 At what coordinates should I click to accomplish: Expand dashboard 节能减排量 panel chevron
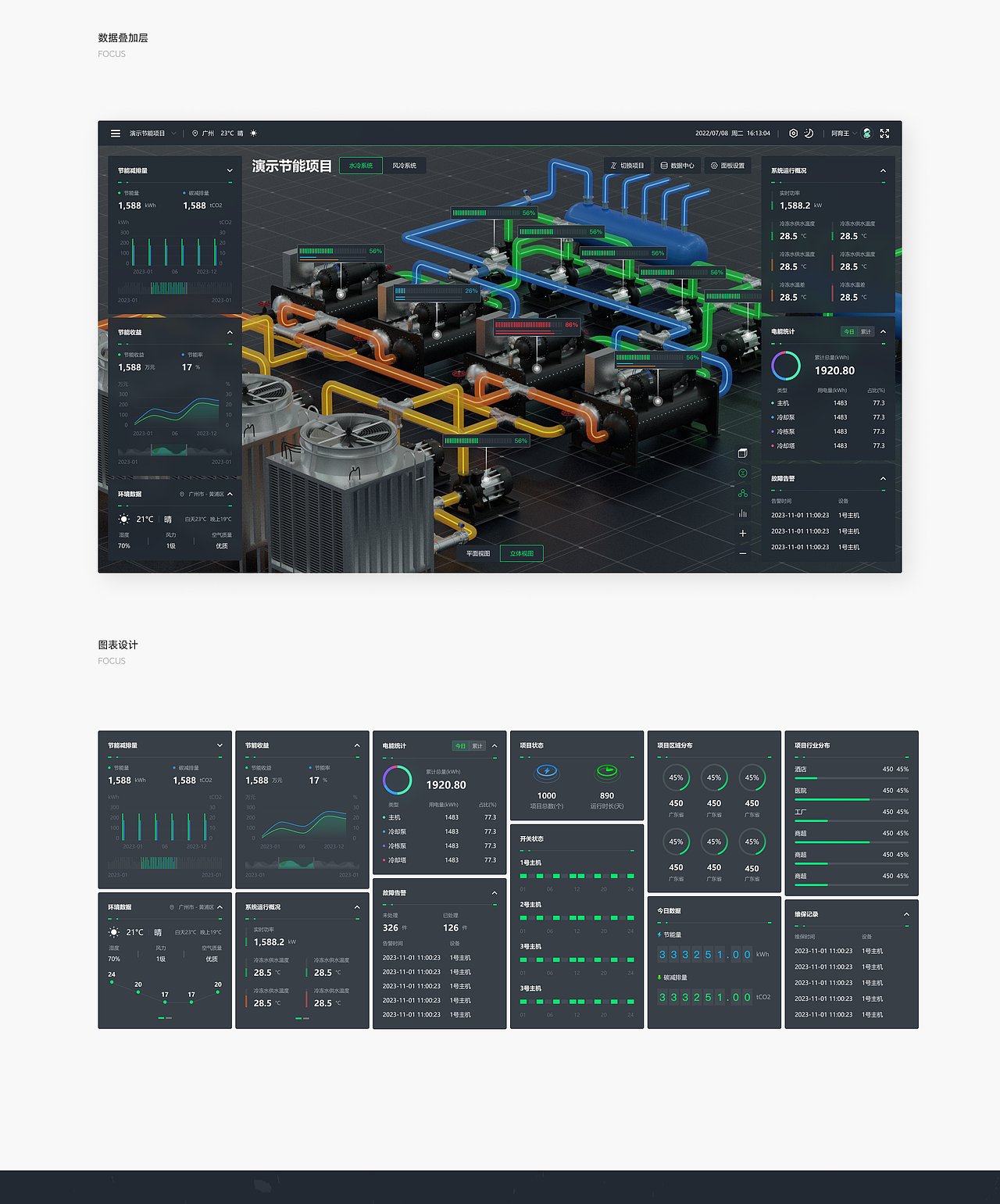230,170
